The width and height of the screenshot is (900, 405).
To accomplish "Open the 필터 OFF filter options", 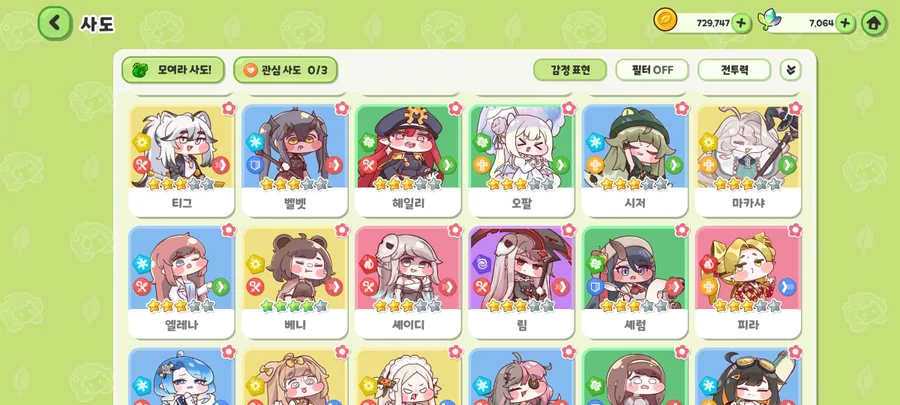I will pos(652,70).
